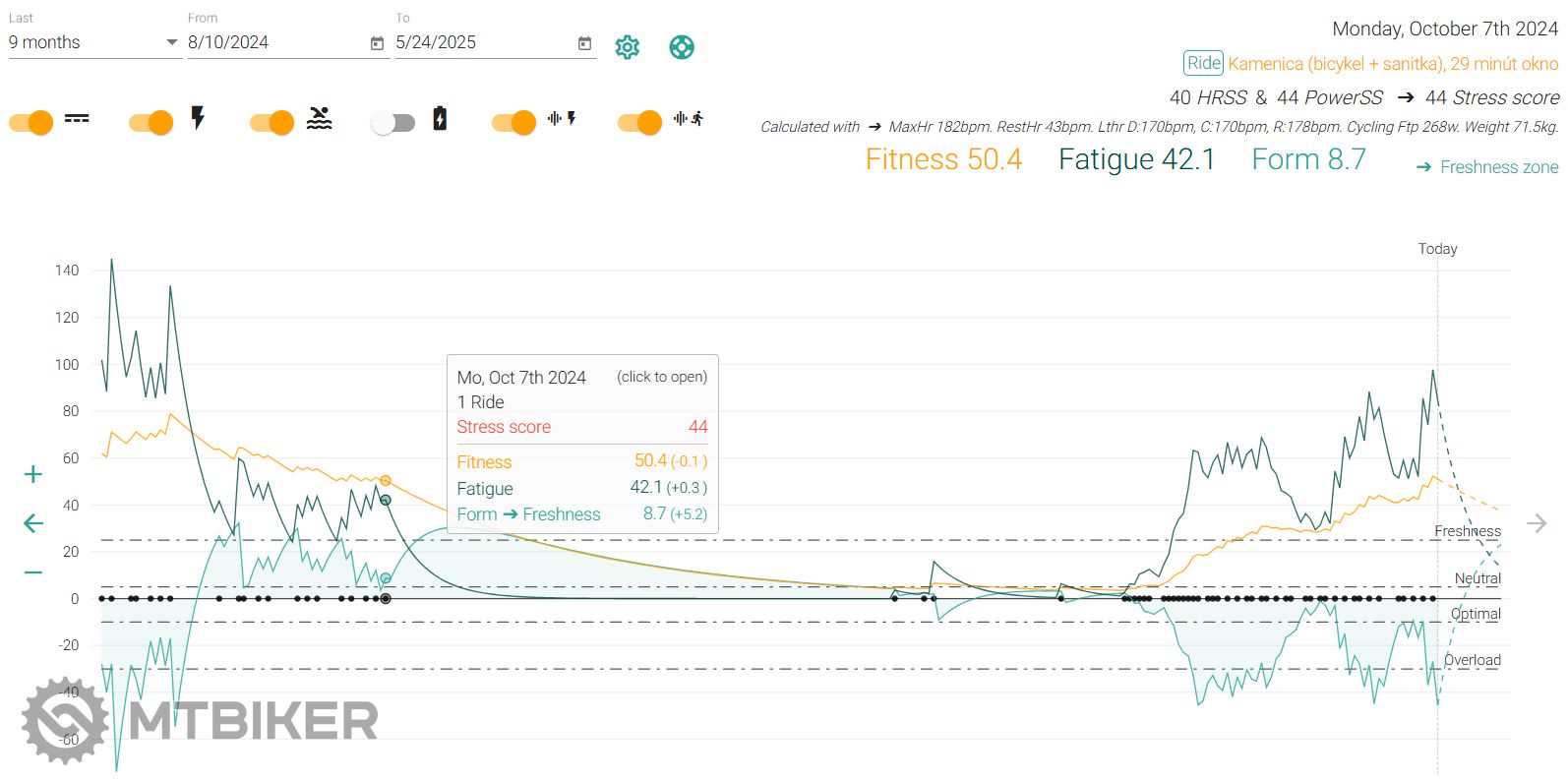Zoom in the chart with plus icon
Screen dimensions: 1568x782
[33, 475]
